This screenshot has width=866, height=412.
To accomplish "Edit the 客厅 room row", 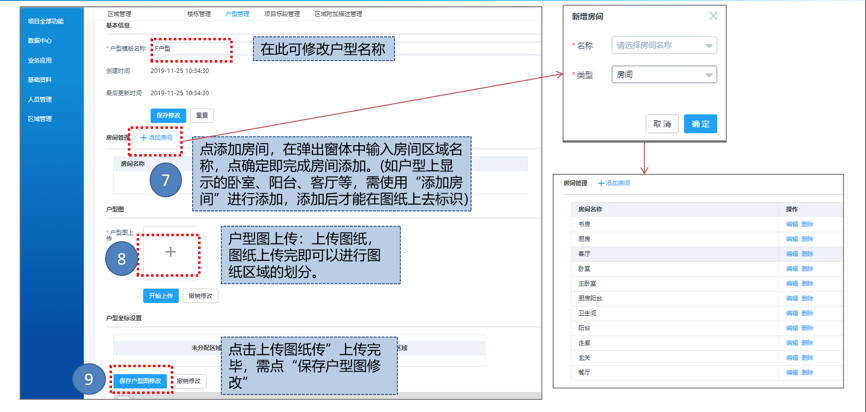I will coord(791,253).
